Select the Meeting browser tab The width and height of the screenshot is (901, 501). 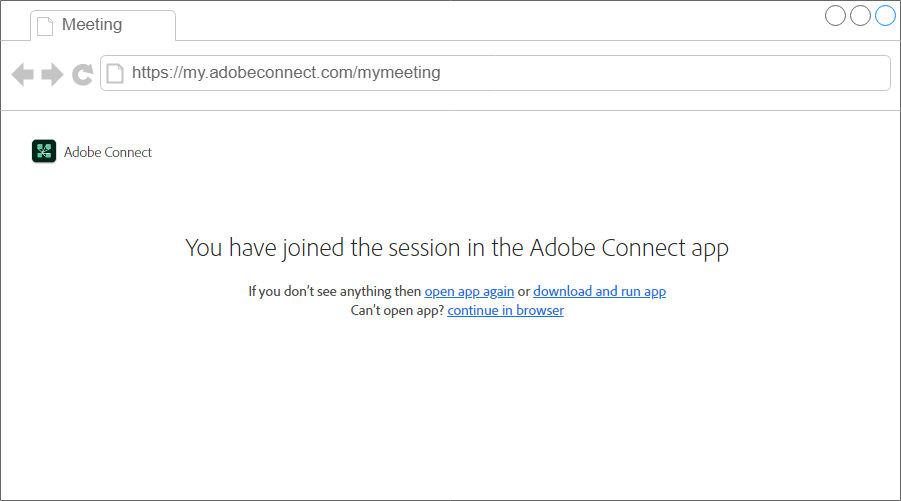pyautogui.click(x=103, y=25)
